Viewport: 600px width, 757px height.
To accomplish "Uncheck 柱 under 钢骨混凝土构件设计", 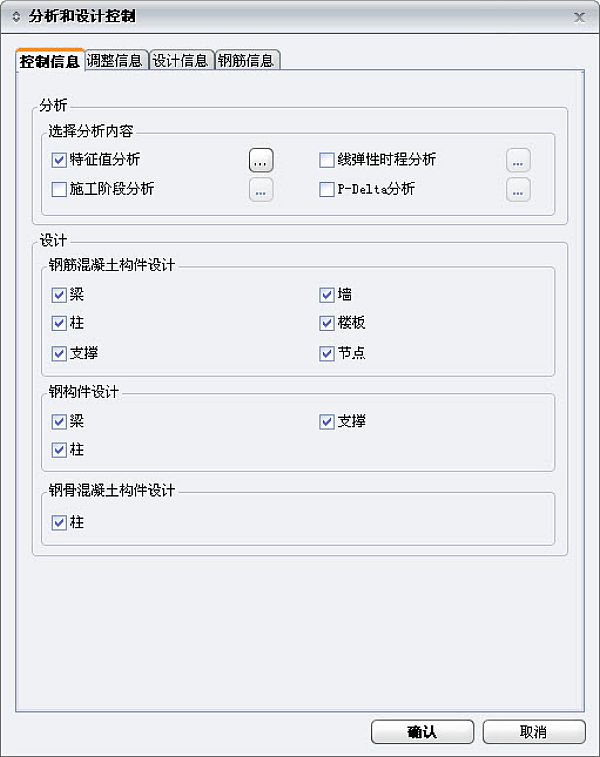I will pyautogui.click(x=58, y=522).
